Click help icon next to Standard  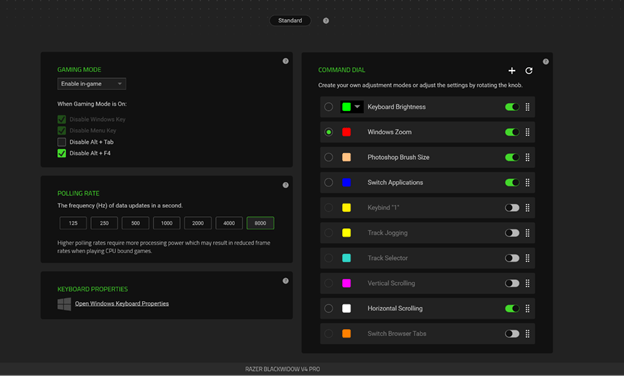click(326, 21)
